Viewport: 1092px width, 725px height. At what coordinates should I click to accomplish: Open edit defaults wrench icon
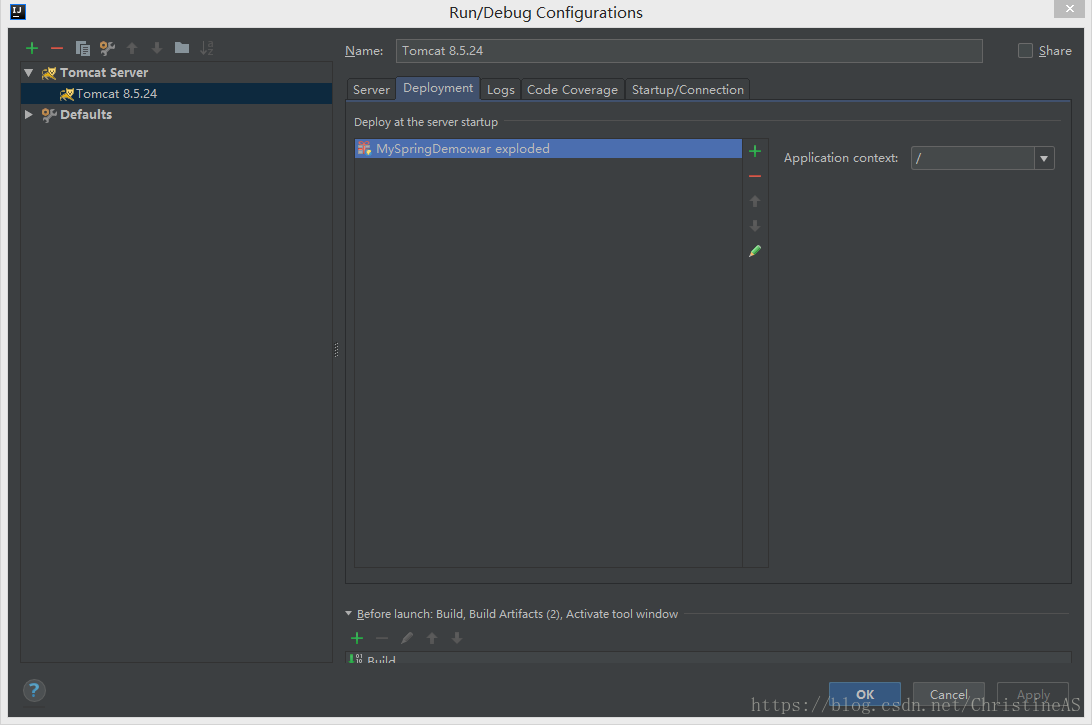coord(107,48)
